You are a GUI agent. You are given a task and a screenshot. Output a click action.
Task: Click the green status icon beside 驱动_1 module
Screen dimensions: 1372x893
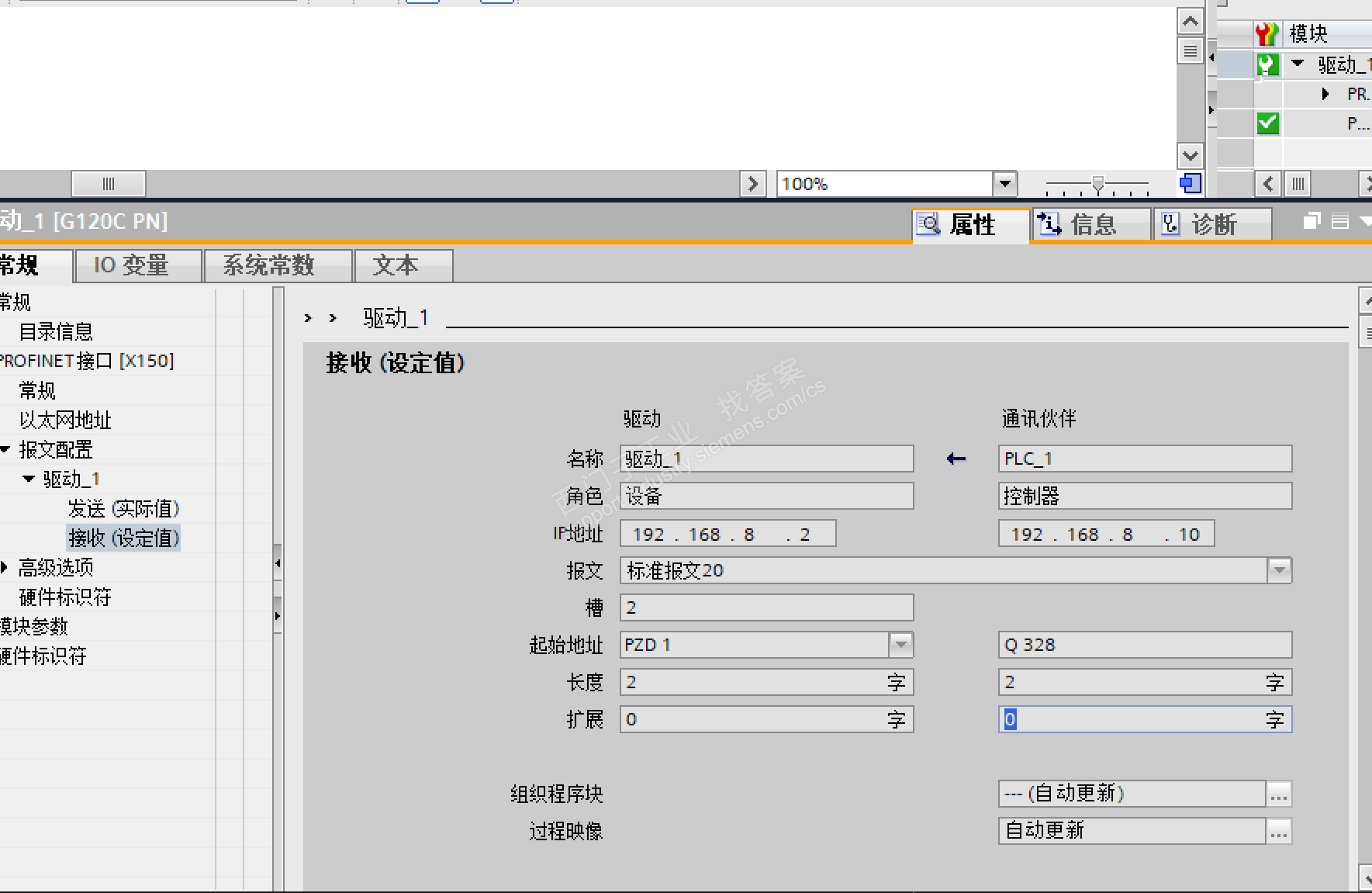coord(1267,64)
